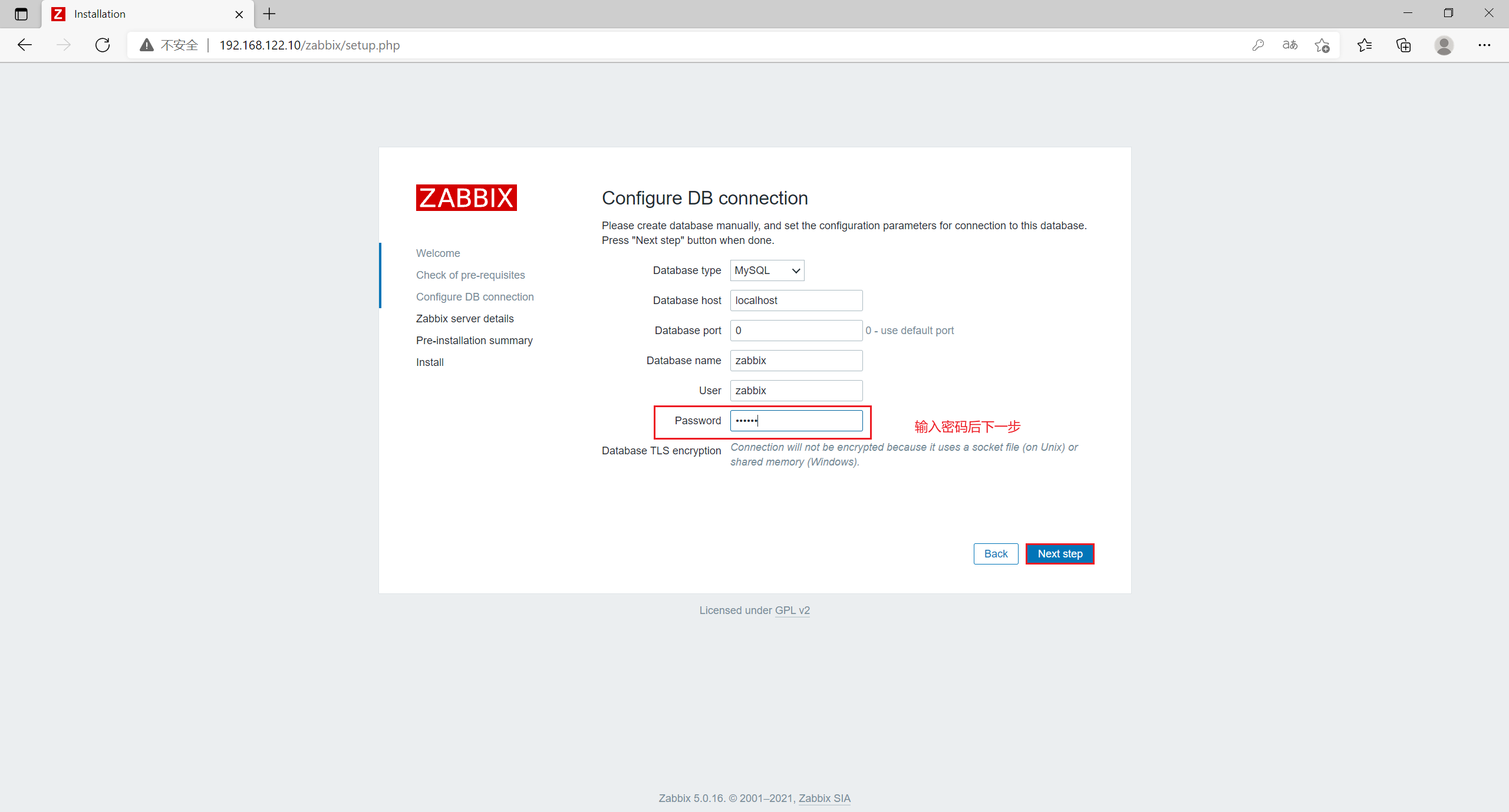
Task: Select the Installation browser tab
Action: (147, 14)
